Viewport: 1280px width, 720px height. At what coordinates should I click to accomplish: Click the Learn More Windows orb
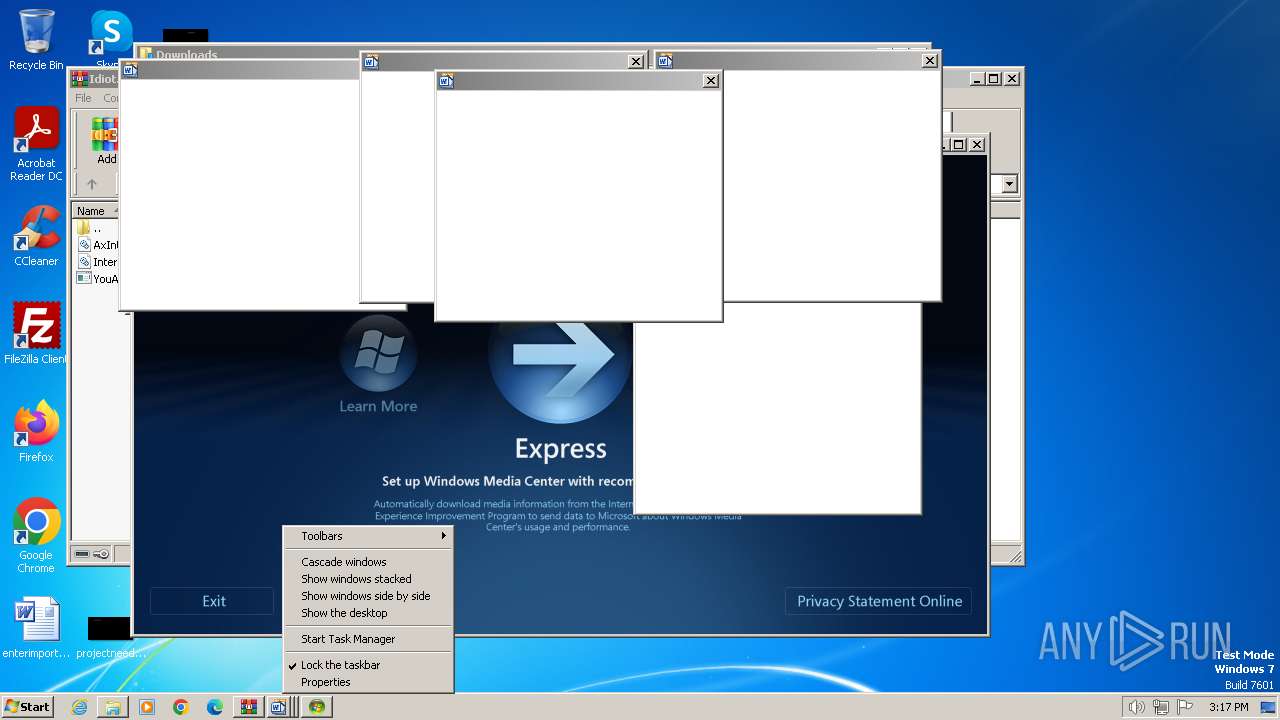click(x=378, y=355)
